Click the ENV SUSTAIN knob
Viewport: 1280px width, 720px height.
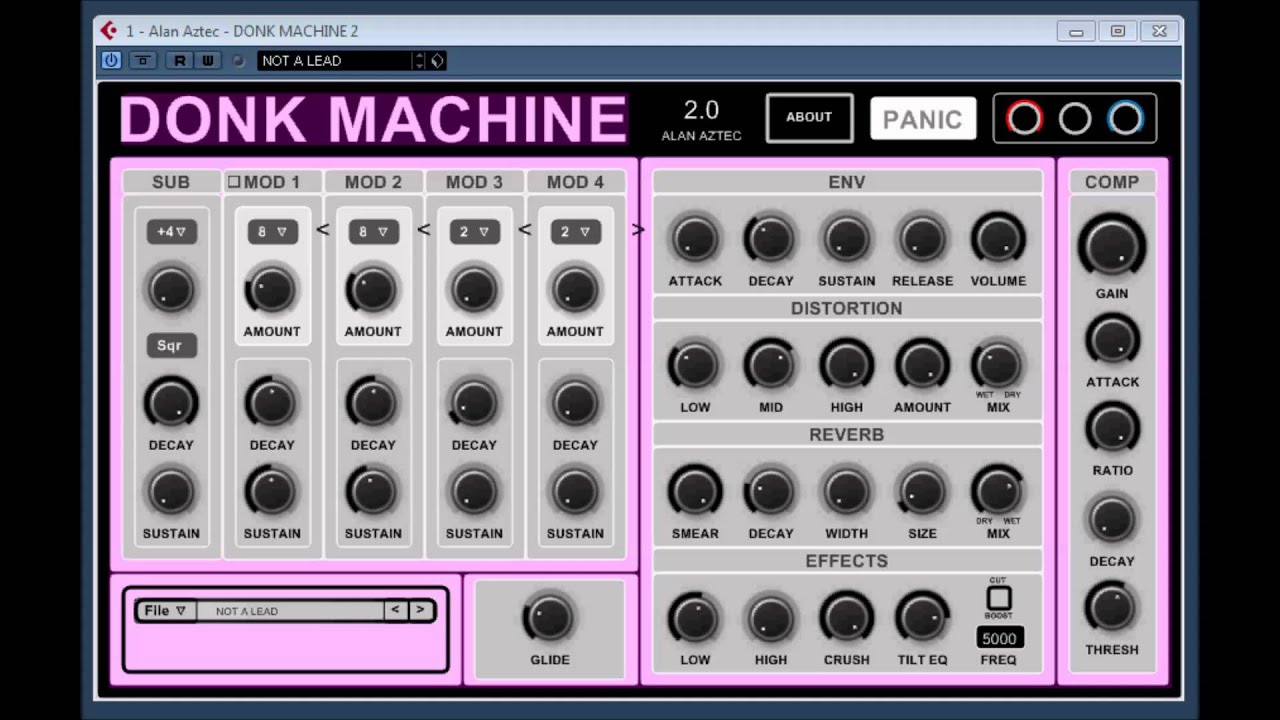click(x=847, y=239)
